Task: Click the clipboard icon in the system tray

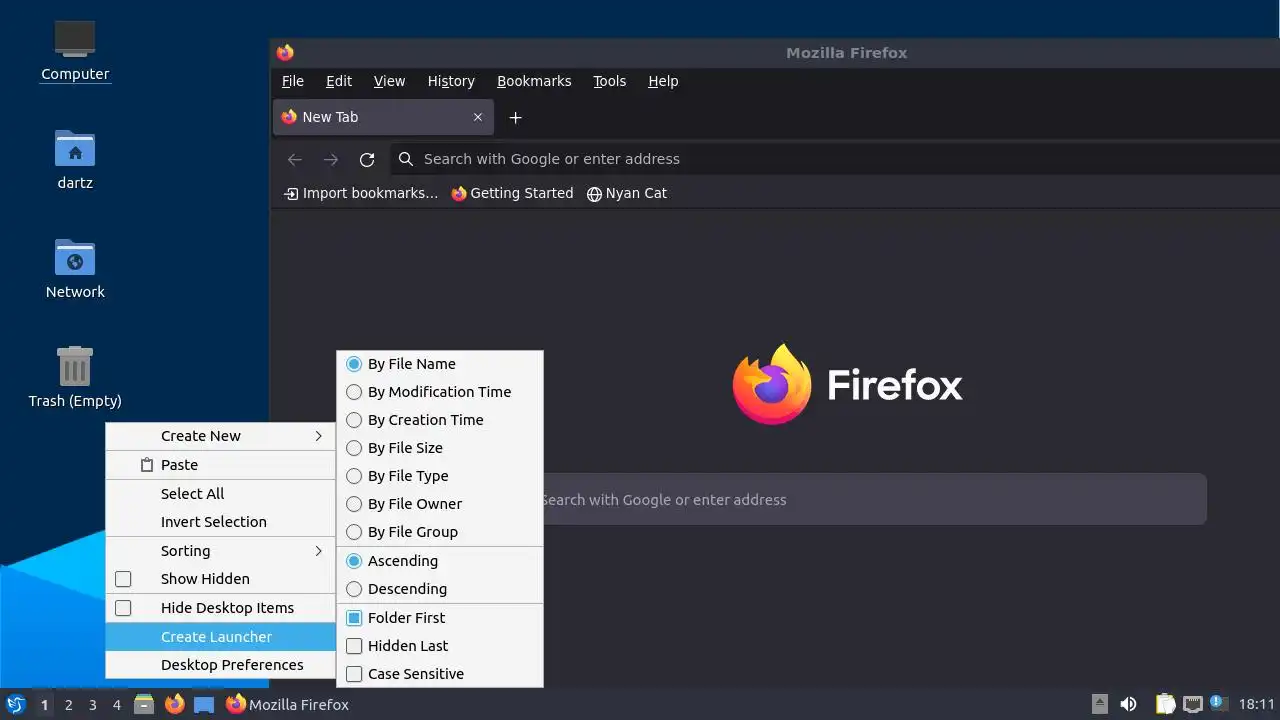Action: (x=1166, y=704)
